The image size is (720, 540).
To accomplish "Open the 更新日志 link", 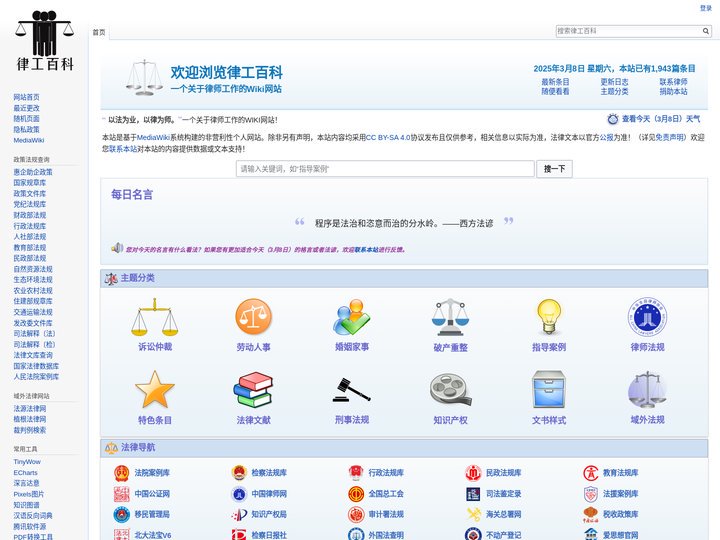I will 614,82.
